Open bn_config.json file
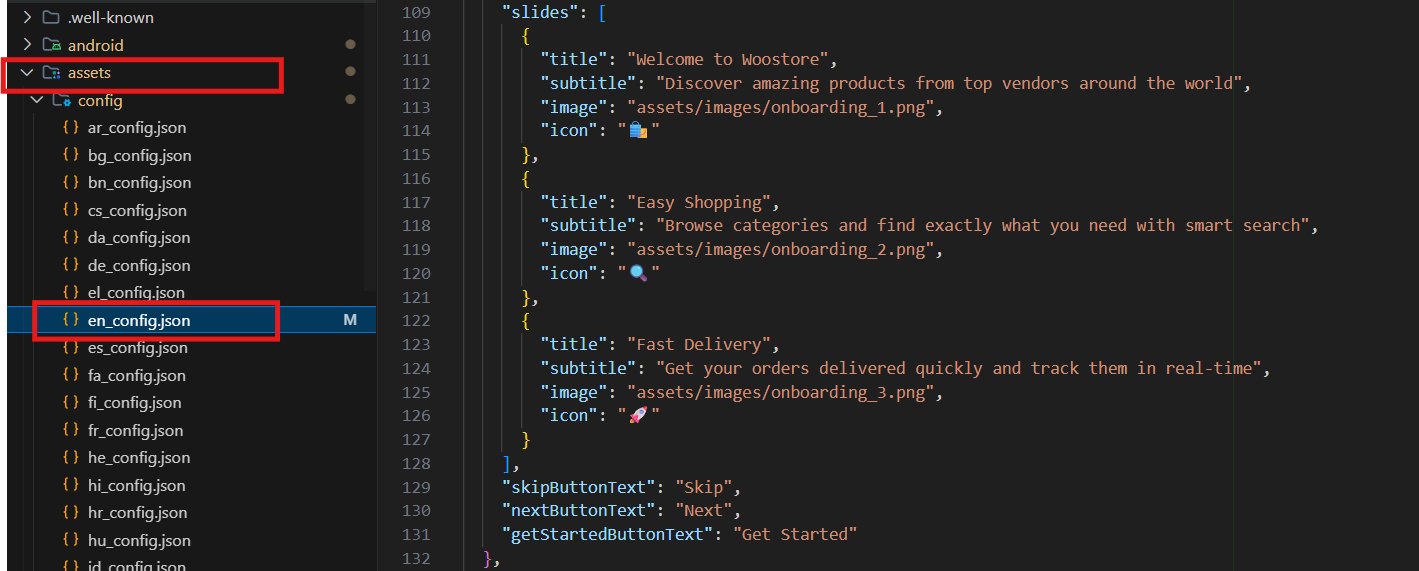 pos(140,183)
